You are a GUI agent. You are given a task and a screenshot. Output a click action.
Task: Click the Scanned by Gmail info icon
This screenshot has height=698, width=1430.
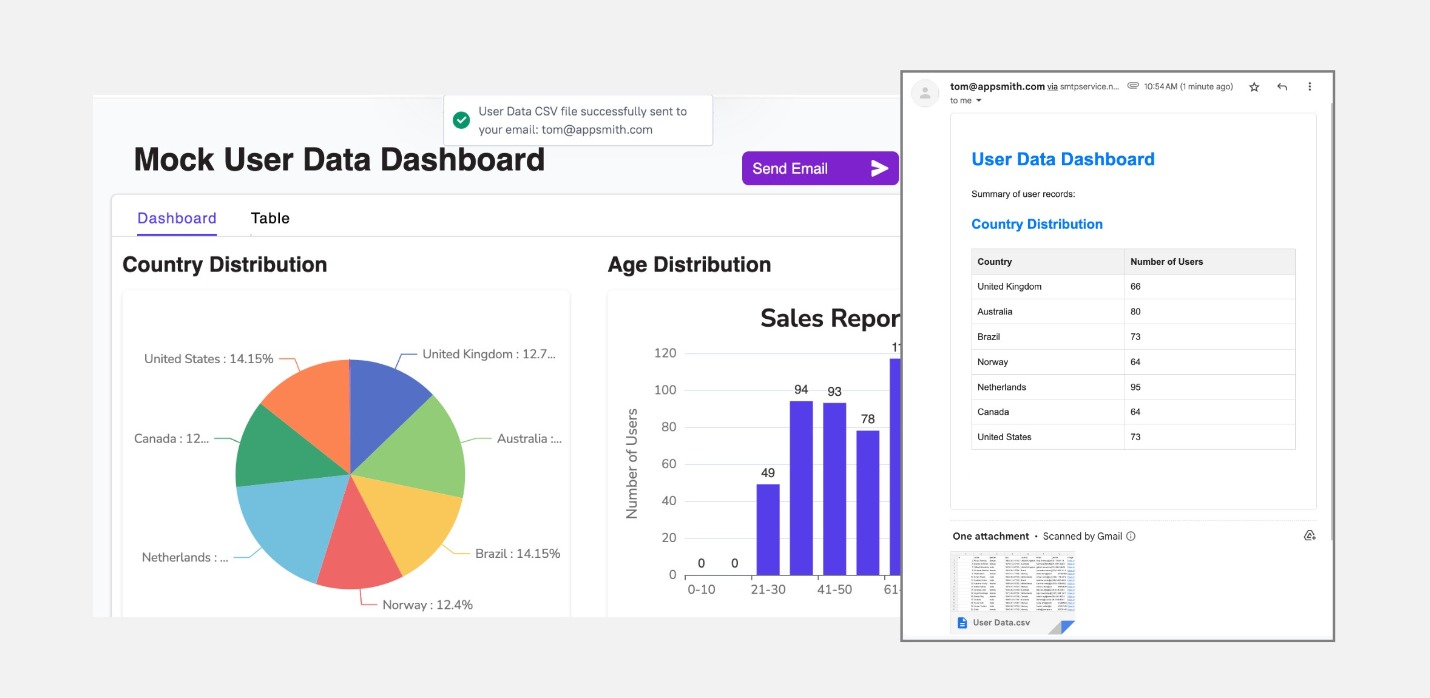(1131, 536)
